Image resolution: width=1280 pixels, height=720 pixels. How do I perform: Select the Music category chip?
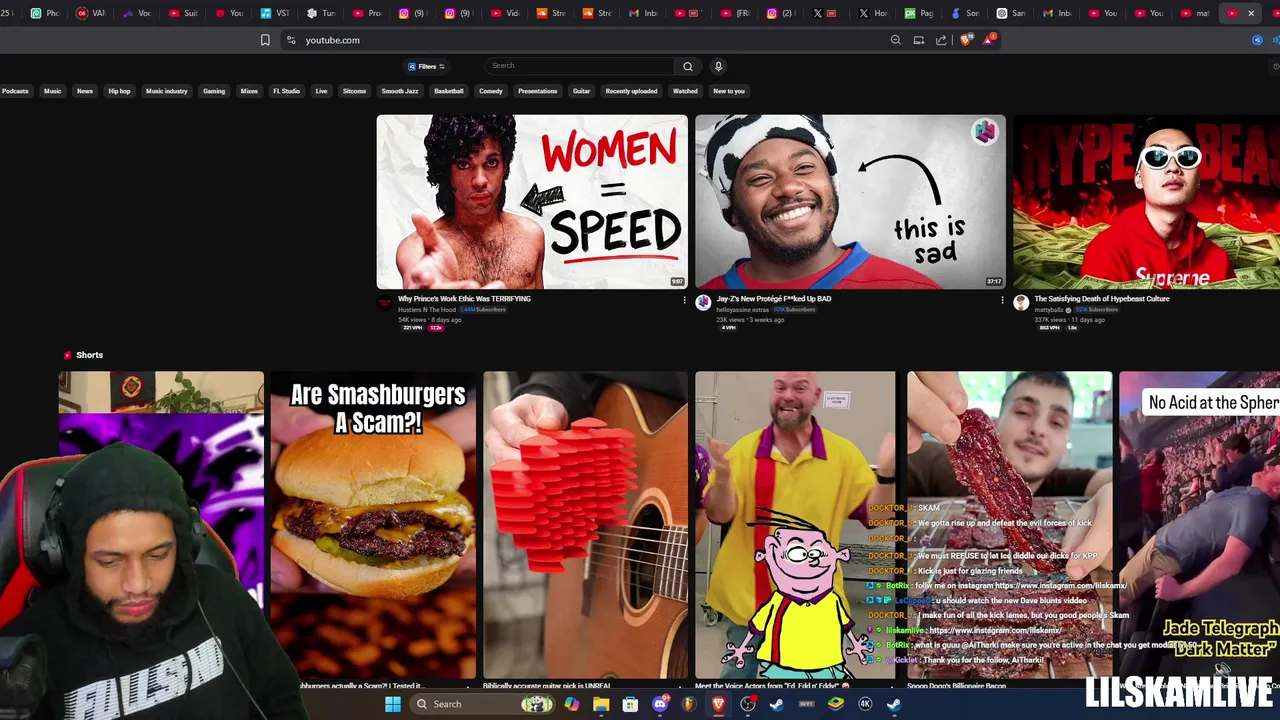pyautogui.click(x=52, y=91)
